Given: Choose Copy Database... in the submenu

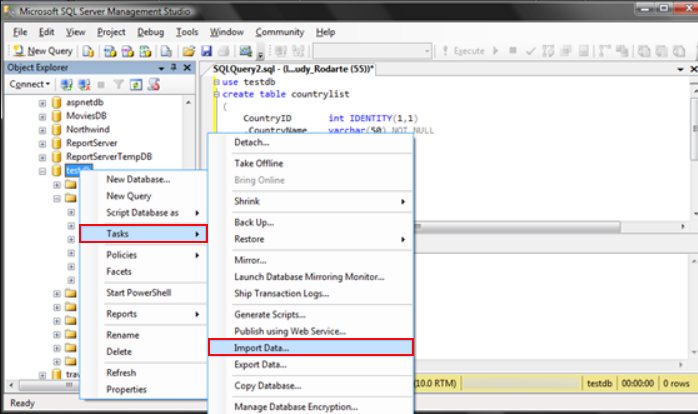Looking at the screenshot, I should 311,386.
